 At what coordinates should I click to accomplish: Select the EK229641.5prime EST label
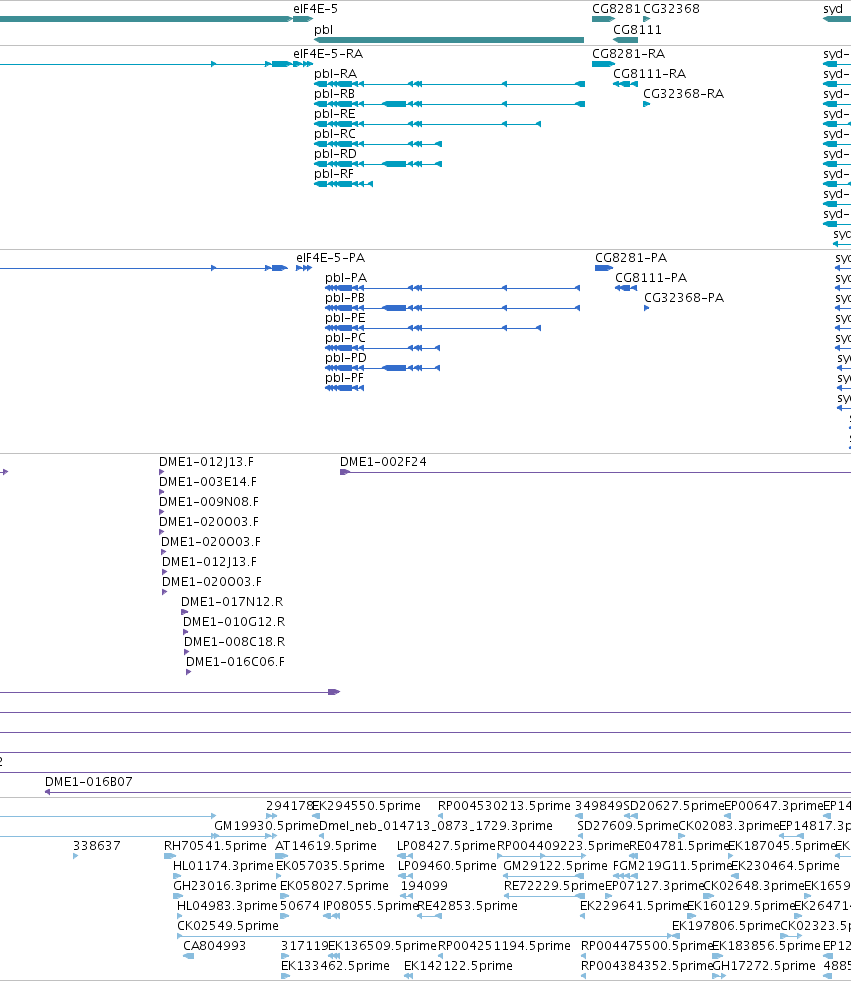click(634, 906)
